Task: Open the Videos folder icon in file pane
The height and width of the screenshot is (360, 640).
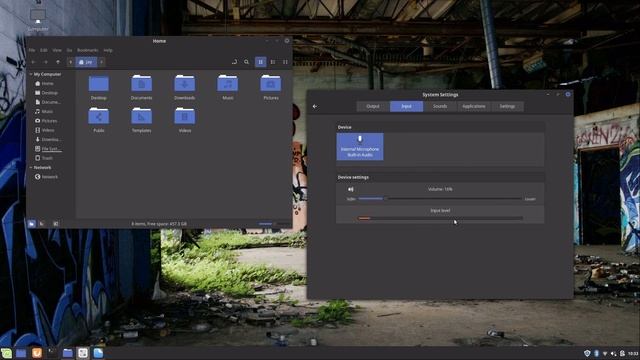Action: [184, 116]
